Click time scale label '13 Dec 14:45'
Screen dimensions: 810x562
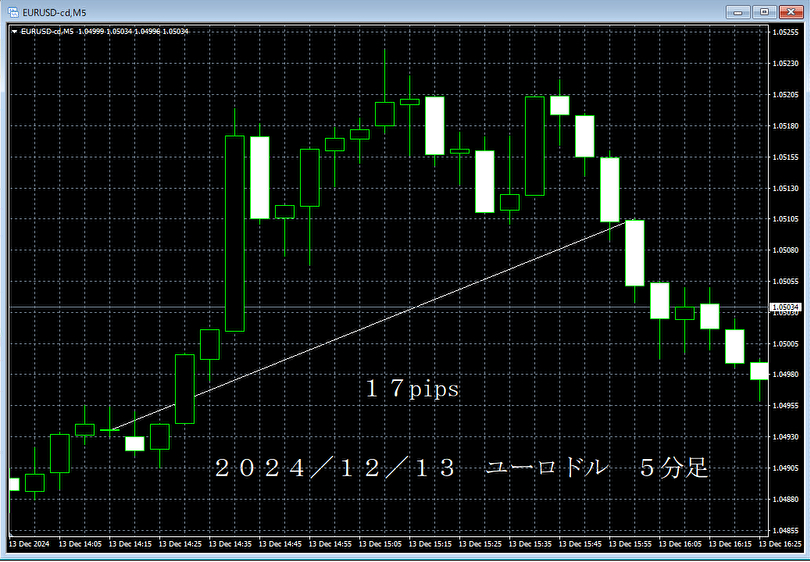coord(281,544)
